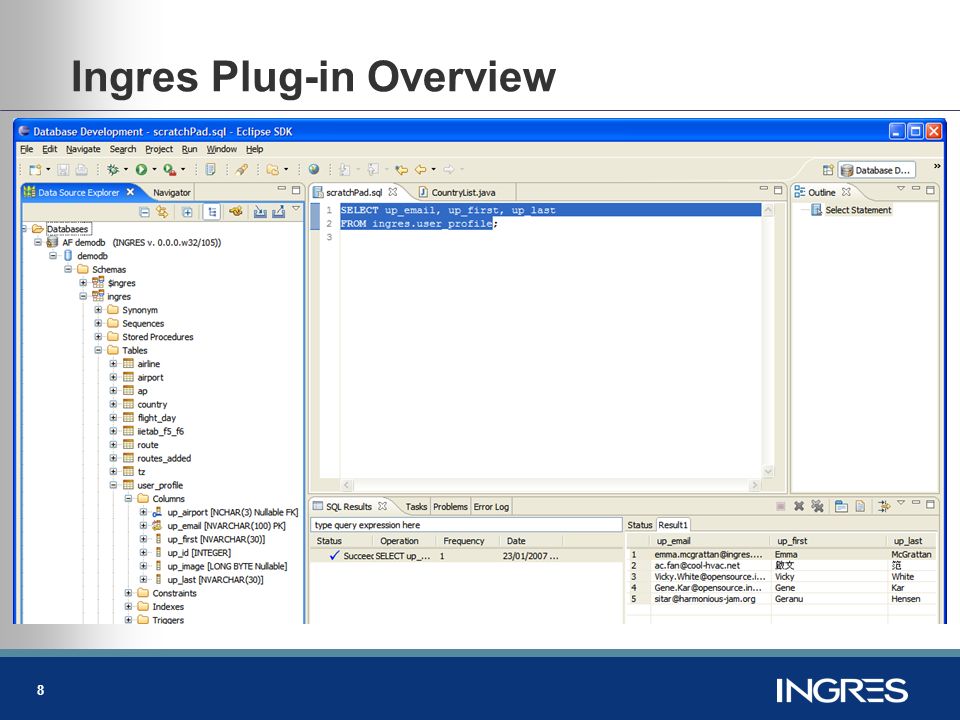Click Remove All Results double-X icon
The height and width of the screenshot is (720, 960).
coord(817,506)
